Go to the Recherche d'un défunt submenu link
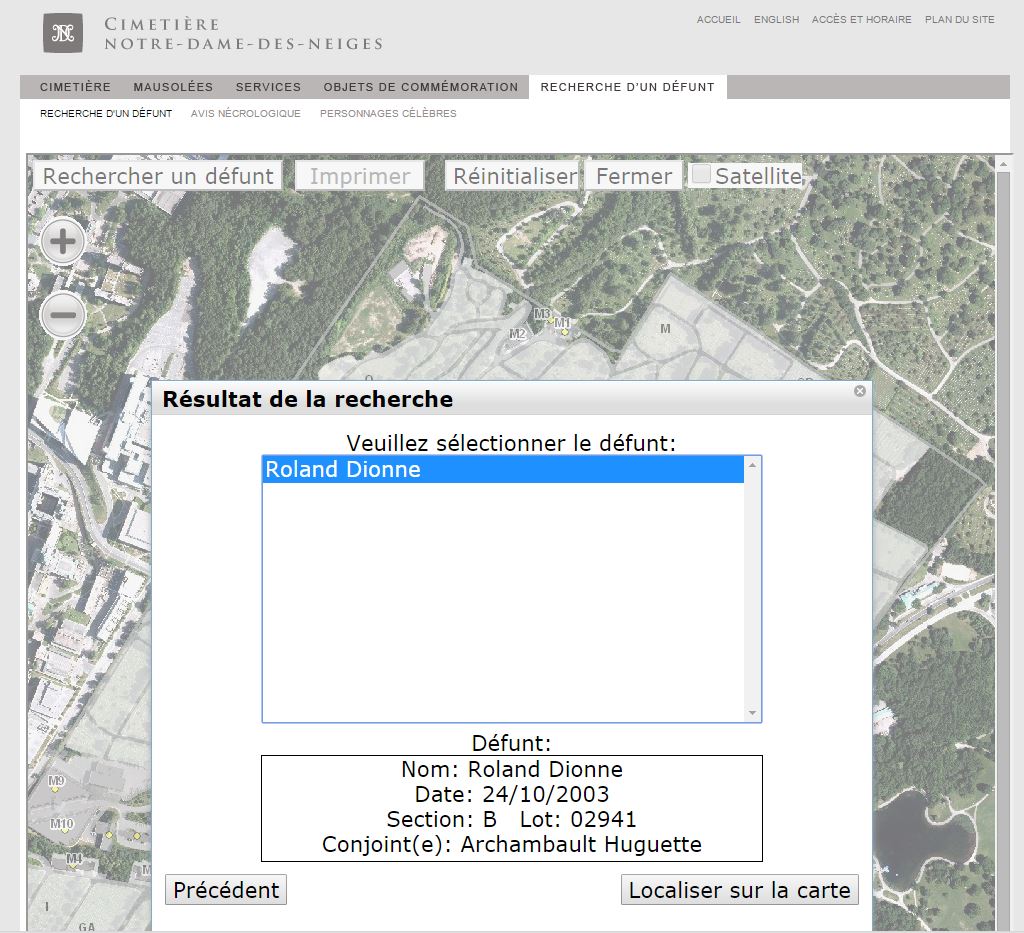This screenshot has height=933, width=1024. [106, 114]
